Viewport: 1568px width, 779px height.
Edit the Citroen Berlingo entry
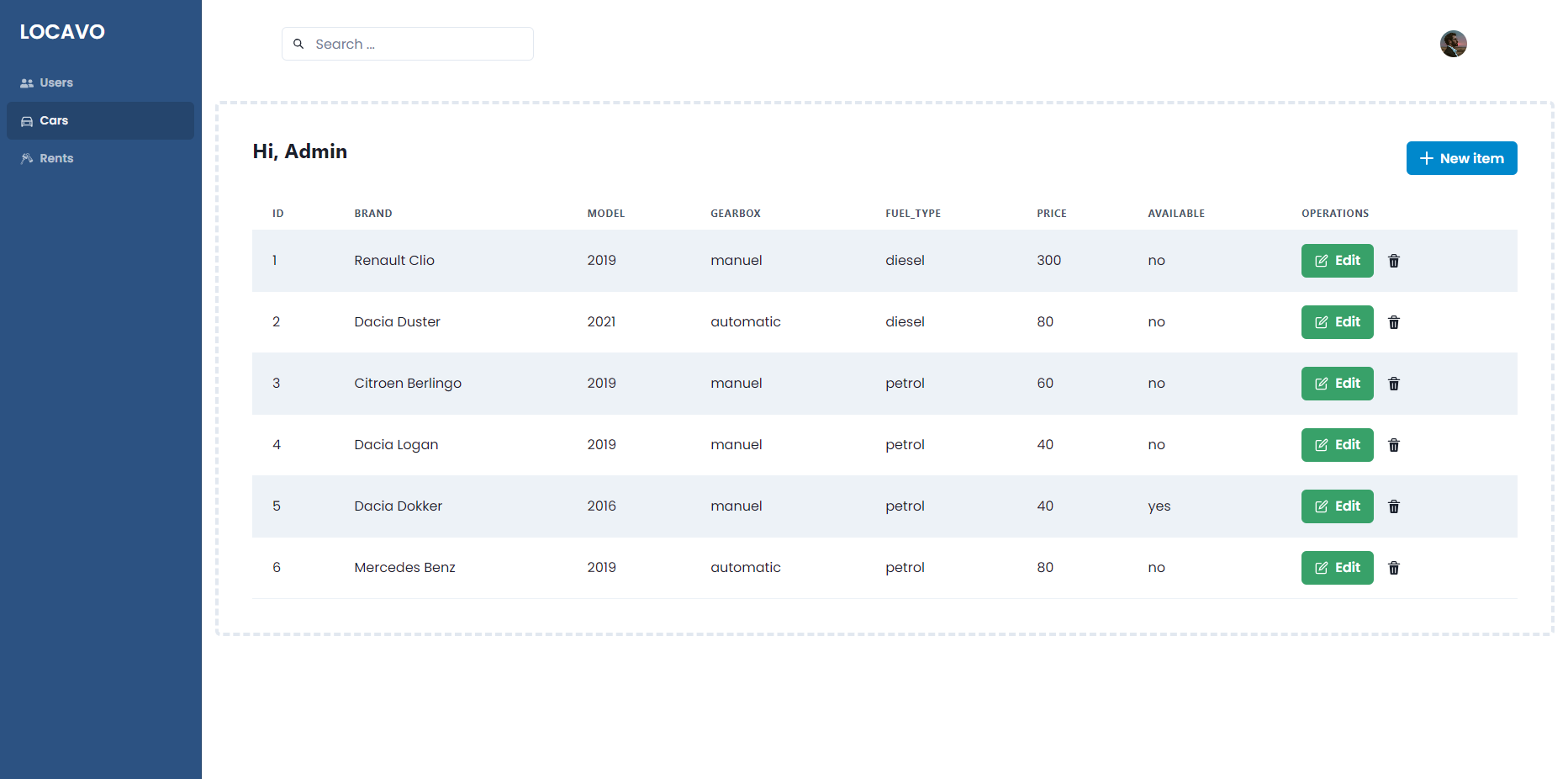tap(1337, 384)
